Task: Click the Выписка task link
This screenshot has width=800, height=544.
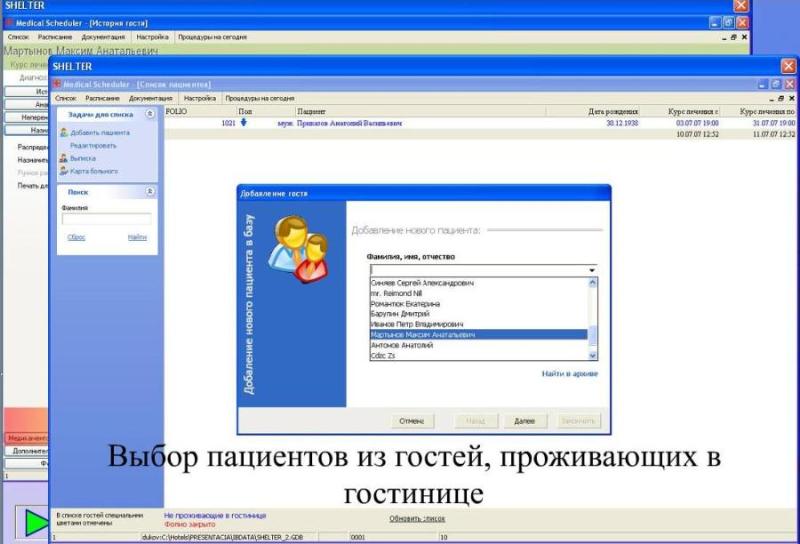Action: tap(83, 158)
